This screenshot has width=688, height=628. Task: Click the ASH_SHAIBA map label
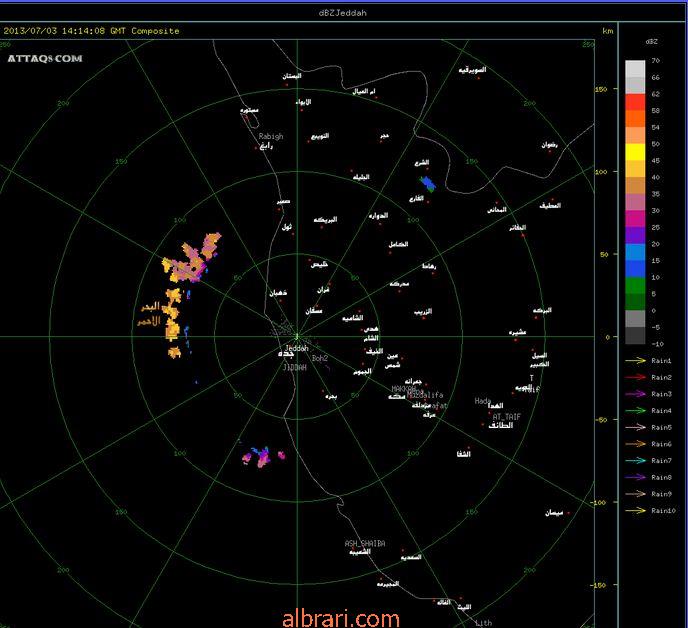tap(365, 543)
